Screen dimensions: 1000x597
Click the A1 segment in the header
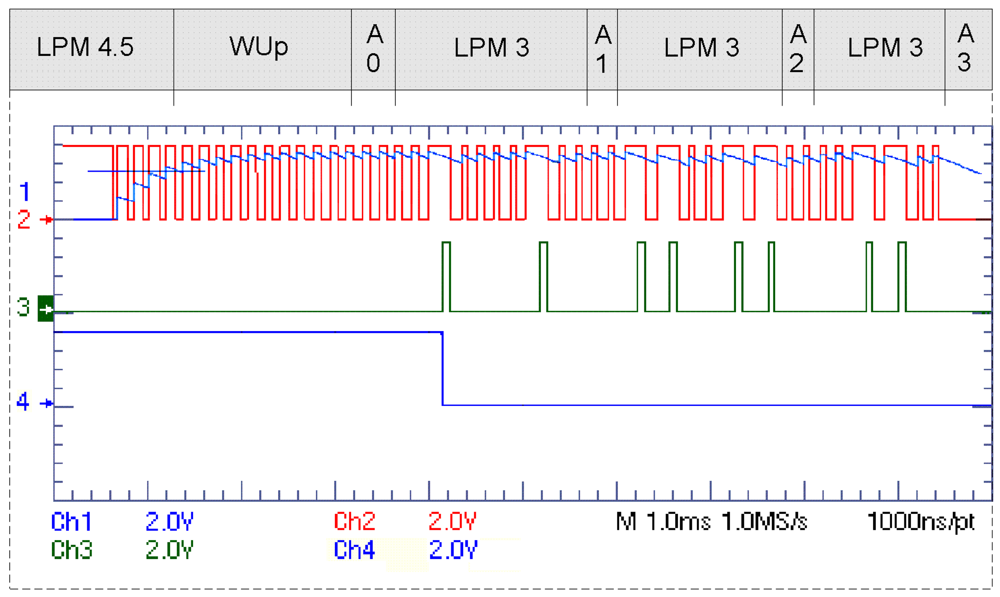[x=602, y=48]
